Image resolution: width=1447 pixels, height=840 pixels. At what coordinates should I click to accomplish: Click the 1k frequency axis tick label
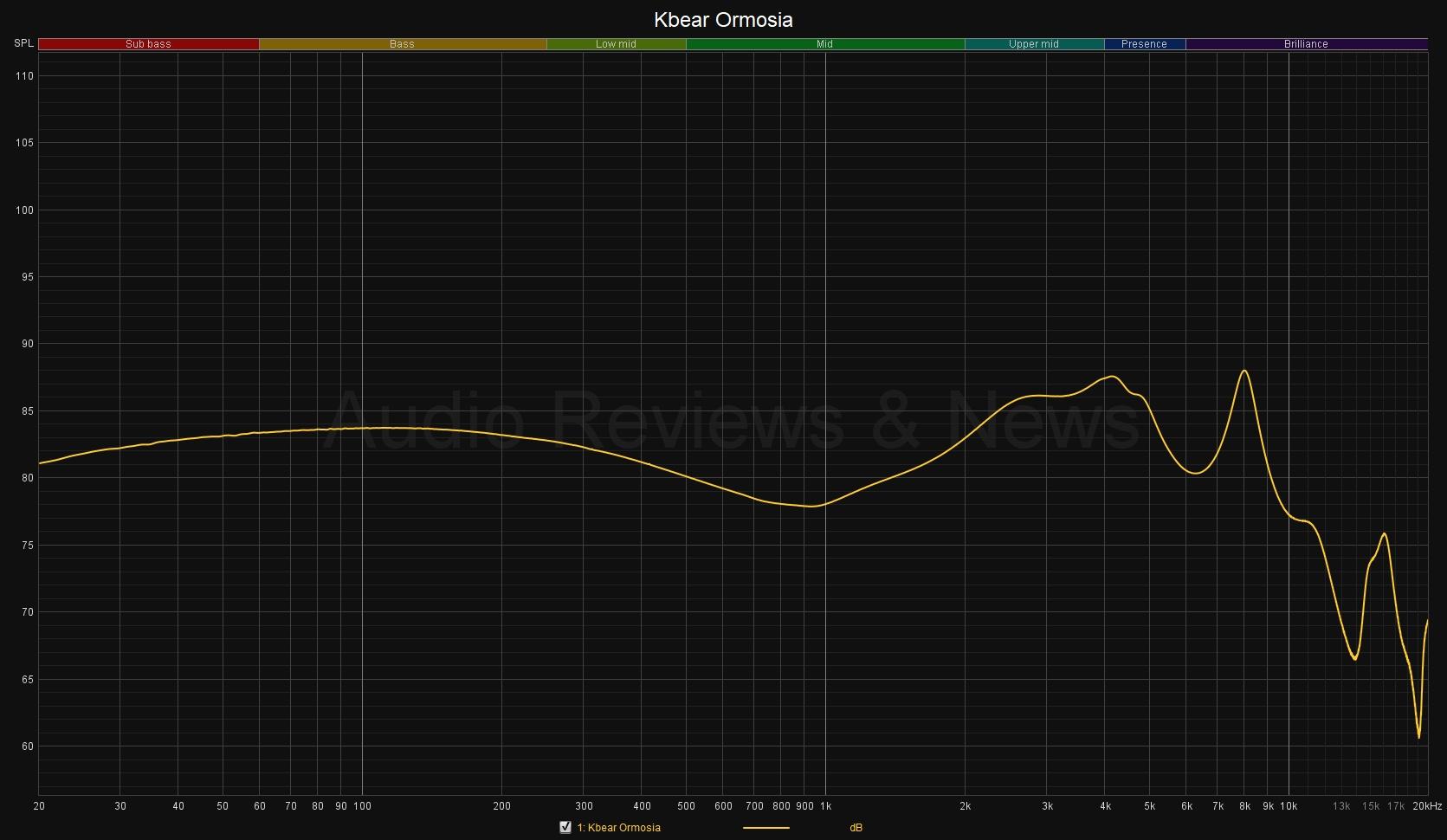tap(825, 806)
